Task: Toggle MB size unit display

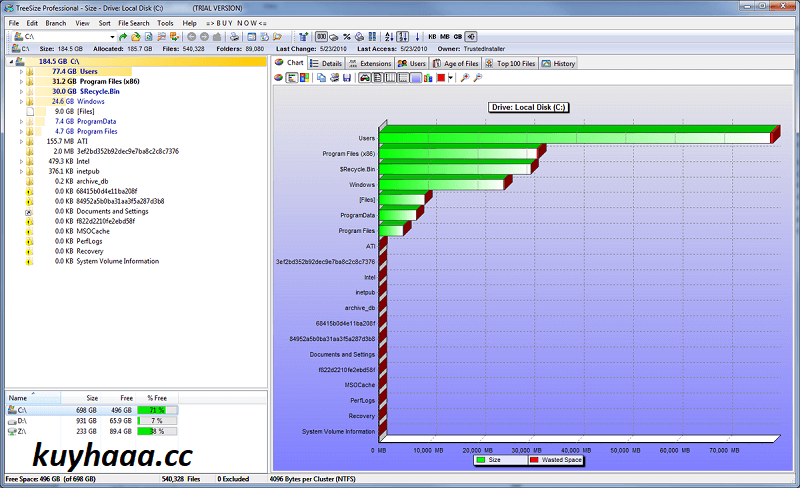Action: coord(445,37)
